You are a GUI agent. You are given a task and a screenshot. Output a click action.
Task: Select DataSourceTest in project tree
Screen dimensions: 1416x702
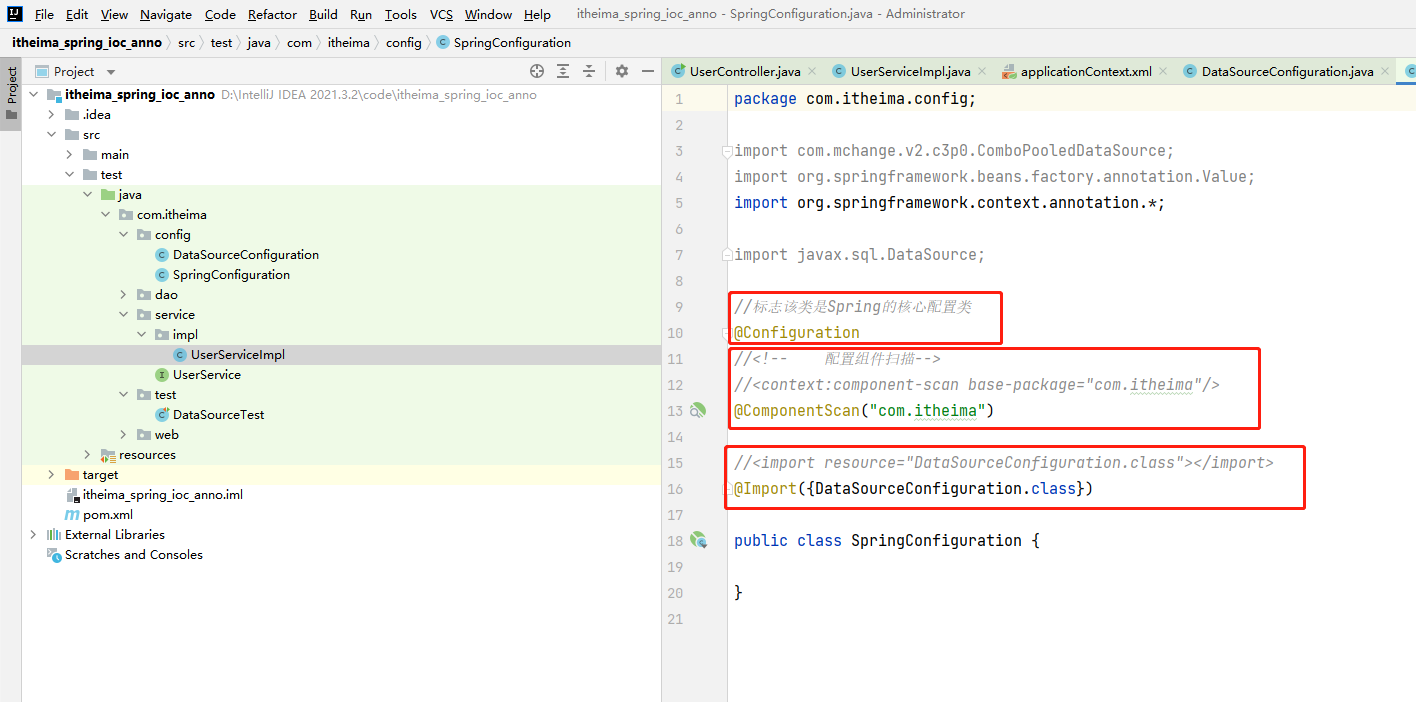point(218,415)
